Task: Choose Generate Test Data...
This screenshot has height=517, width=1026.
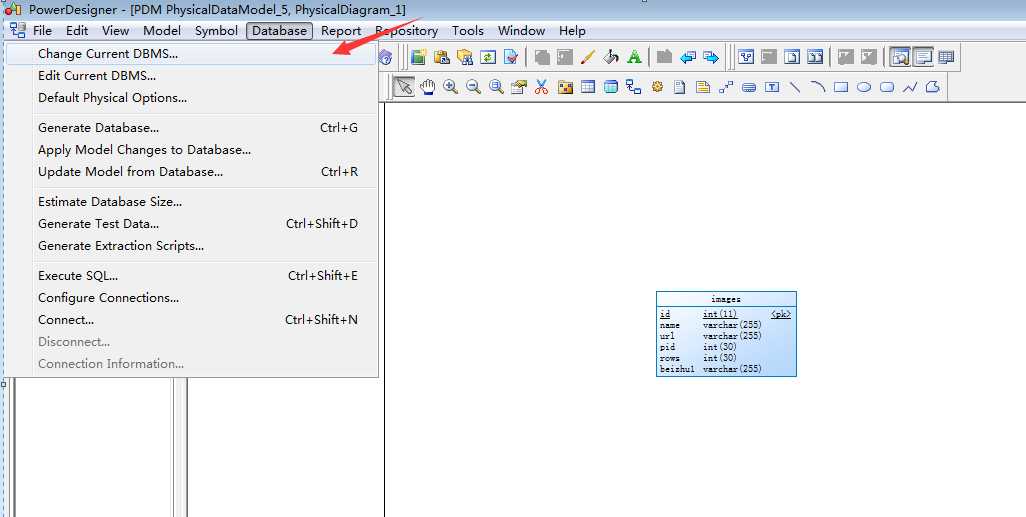Action: [192, 224]
